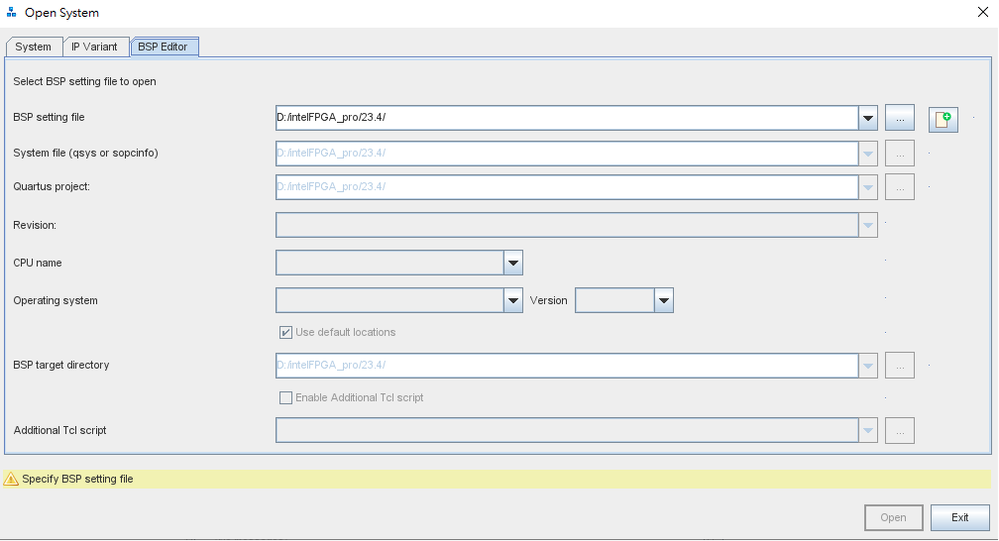Expand the CPU name dropdown
The image size is (999, 541).
(x=513, y=263)
